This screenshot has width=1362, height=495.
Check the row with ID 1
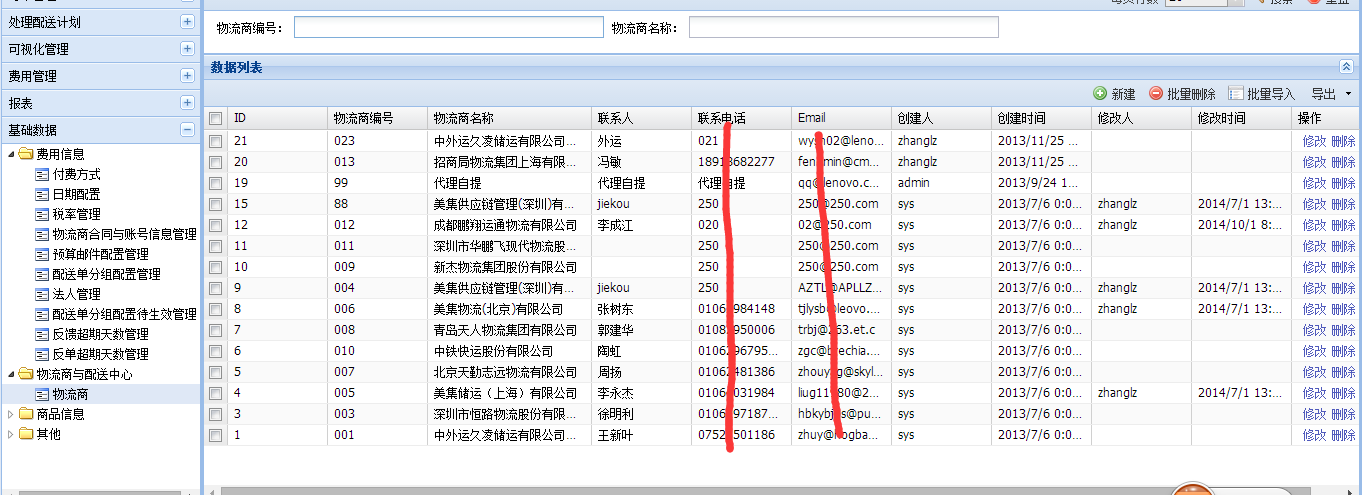click(215, 435)
